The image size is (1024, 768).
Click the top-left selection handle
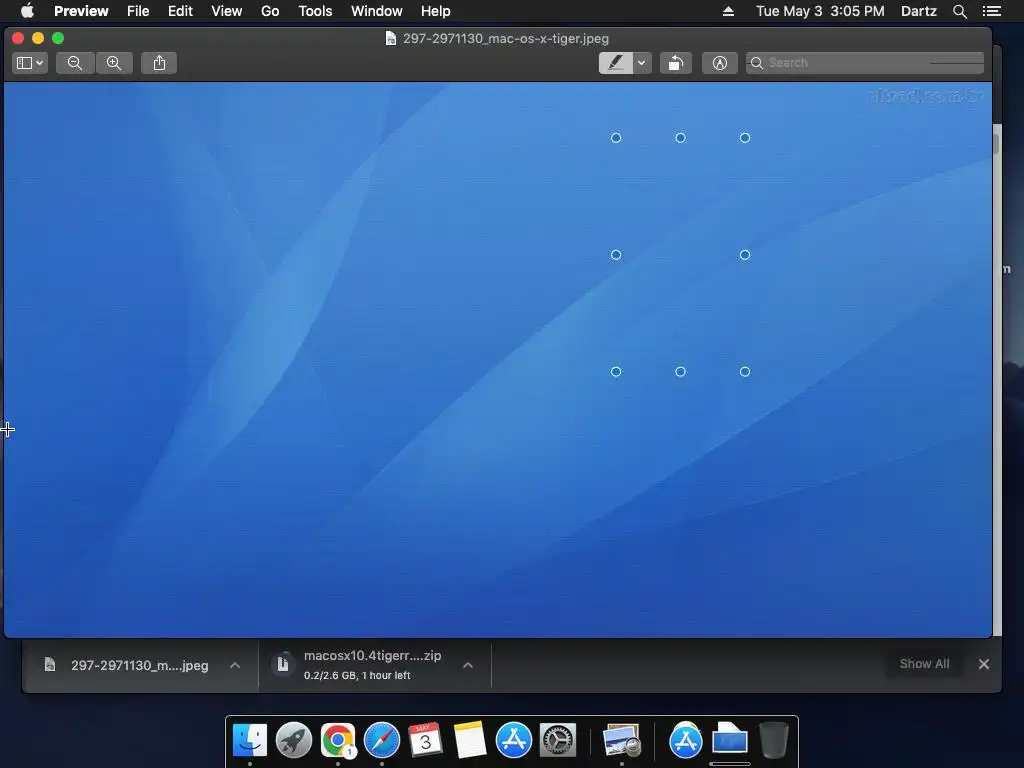coord(616,138)
